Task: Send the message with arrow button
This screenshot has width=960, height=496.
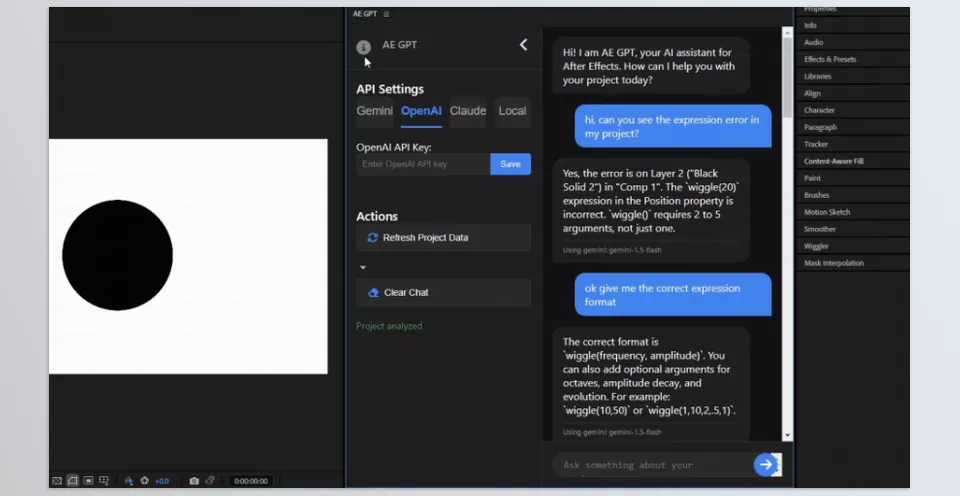Action: [765, 465]
